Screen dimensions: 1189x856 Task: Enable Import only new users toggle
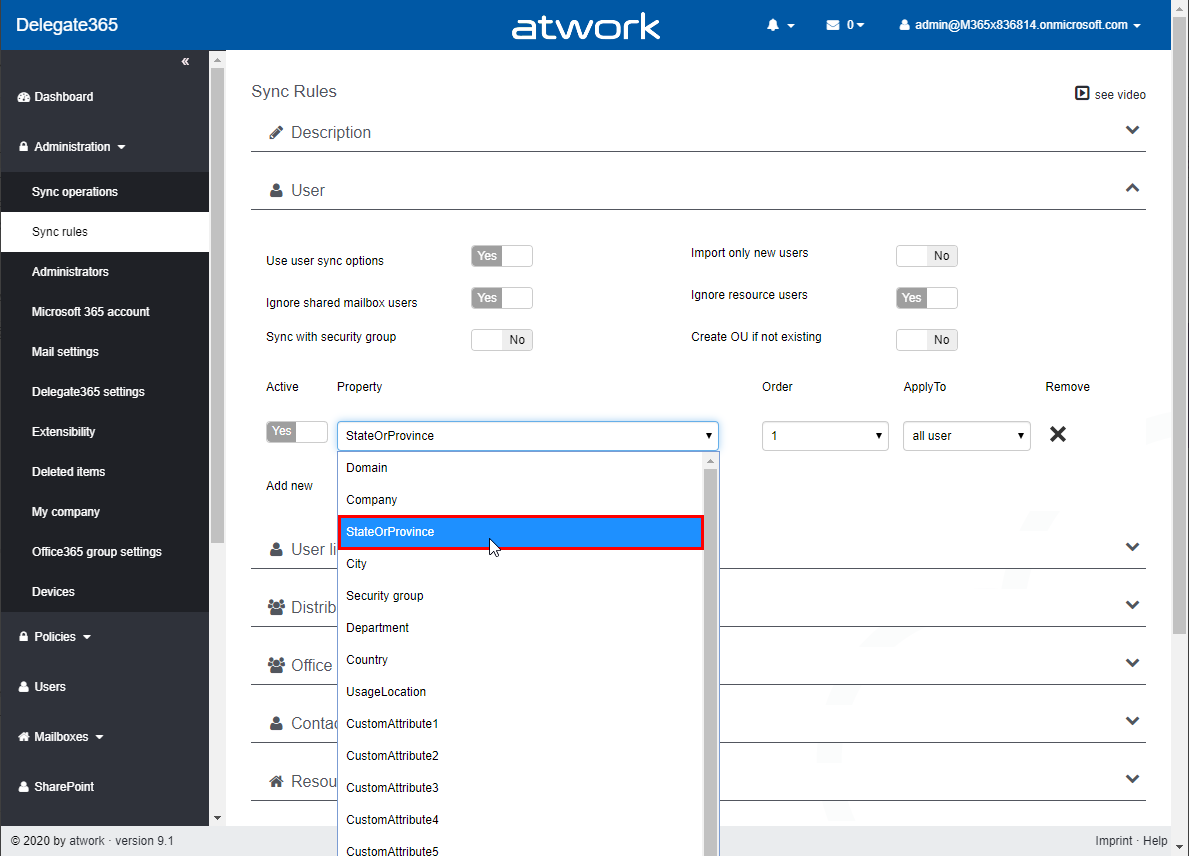tap(926, 256)
